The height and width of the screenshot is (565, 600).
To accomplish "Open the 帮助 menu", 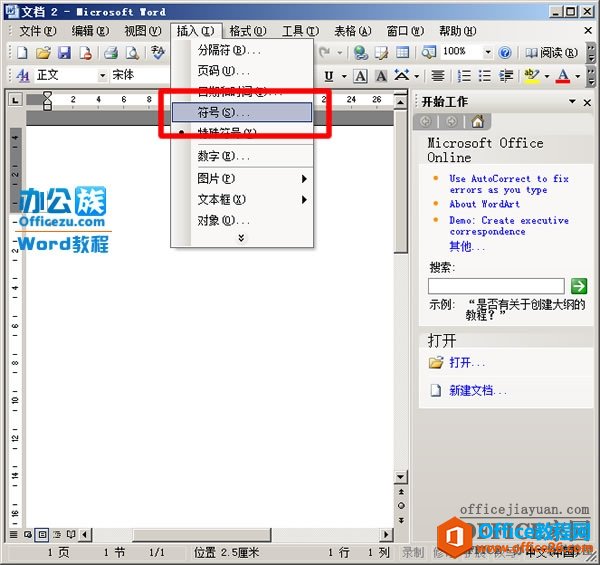I will click(458, 31).
